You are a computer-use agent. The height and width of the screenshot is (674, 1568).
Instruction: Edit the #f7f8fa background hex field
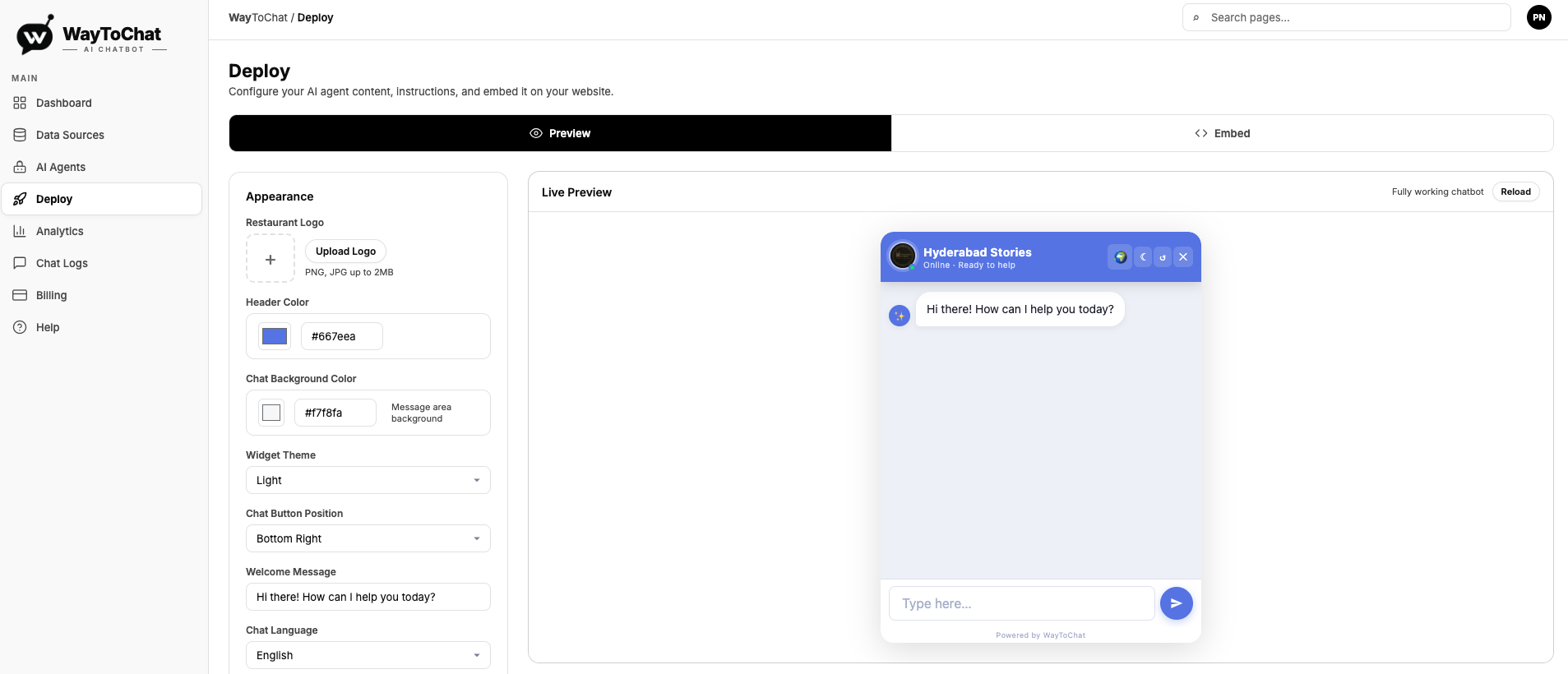335,413
